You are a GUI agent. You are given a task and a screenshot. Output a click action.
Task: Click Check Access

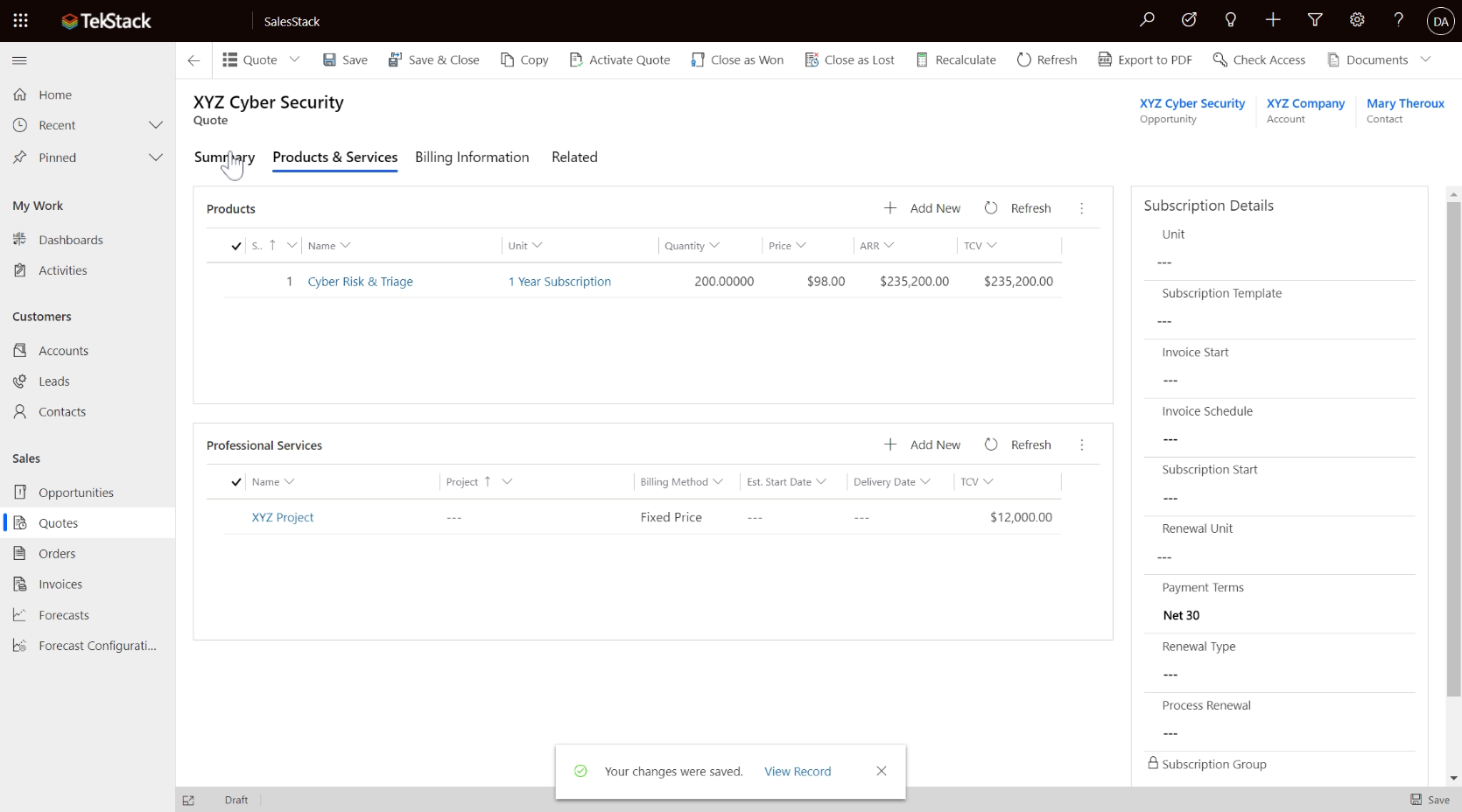click(1259, 59)
